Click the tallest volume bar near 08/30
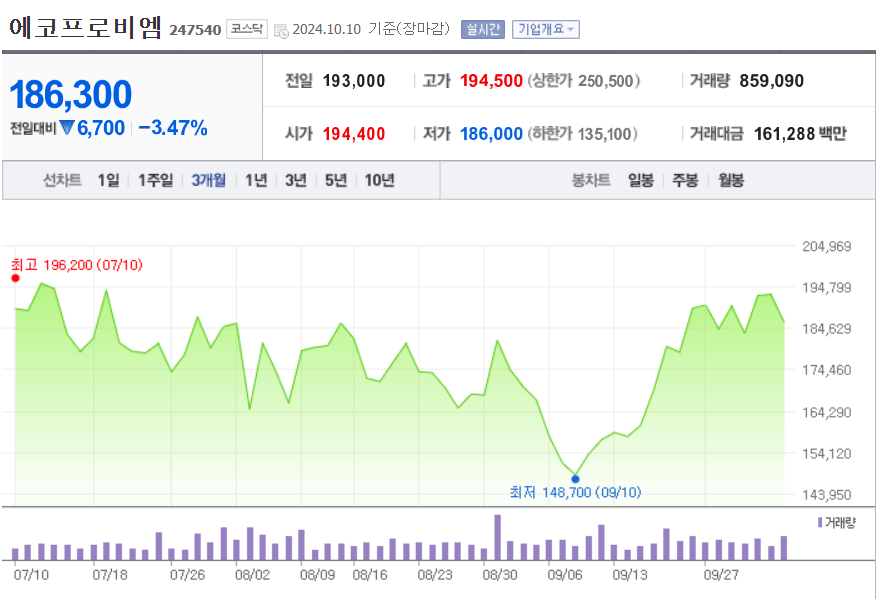Image resolution: width=876 pixels, height=599 pixels. (x=498, y=538)
